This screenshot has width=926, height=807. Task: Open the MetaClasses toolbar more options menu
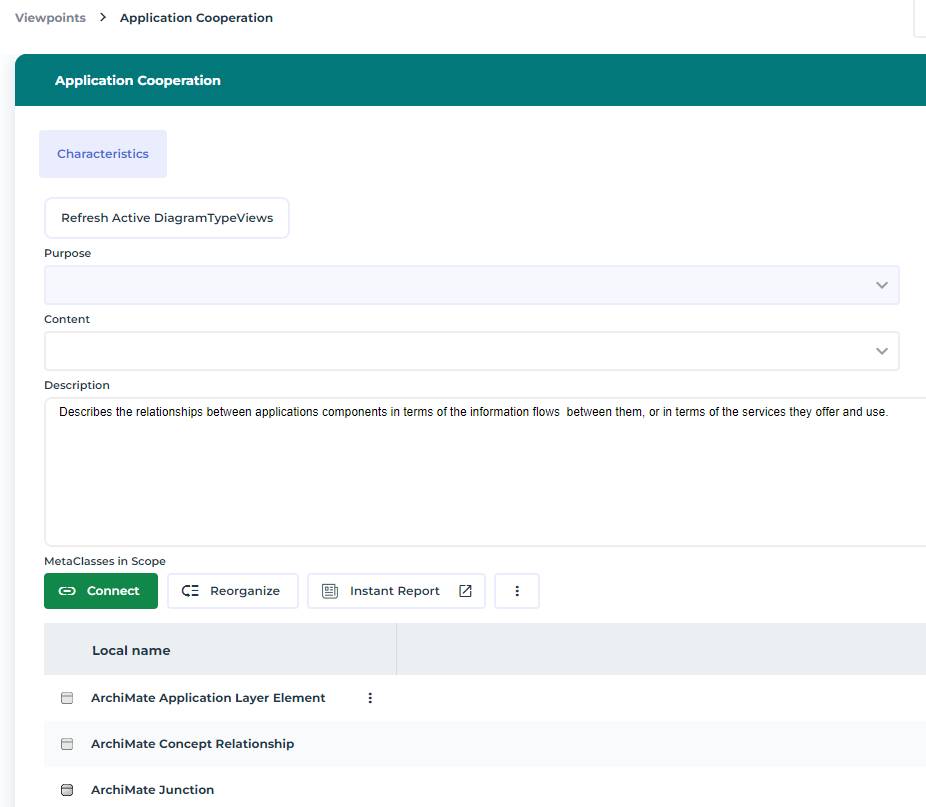[517, 591]
